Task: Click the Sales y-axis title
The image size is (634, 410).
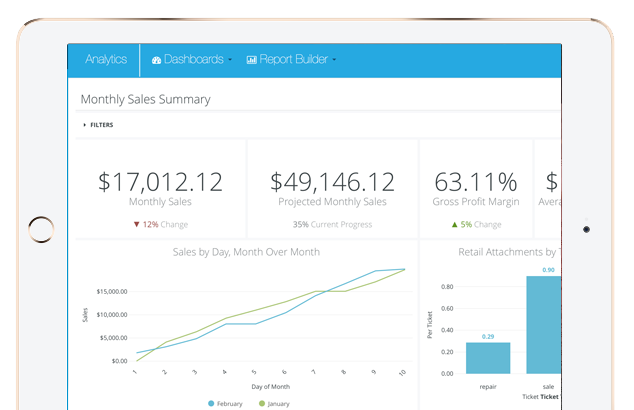Action: [x=85, y=315]
